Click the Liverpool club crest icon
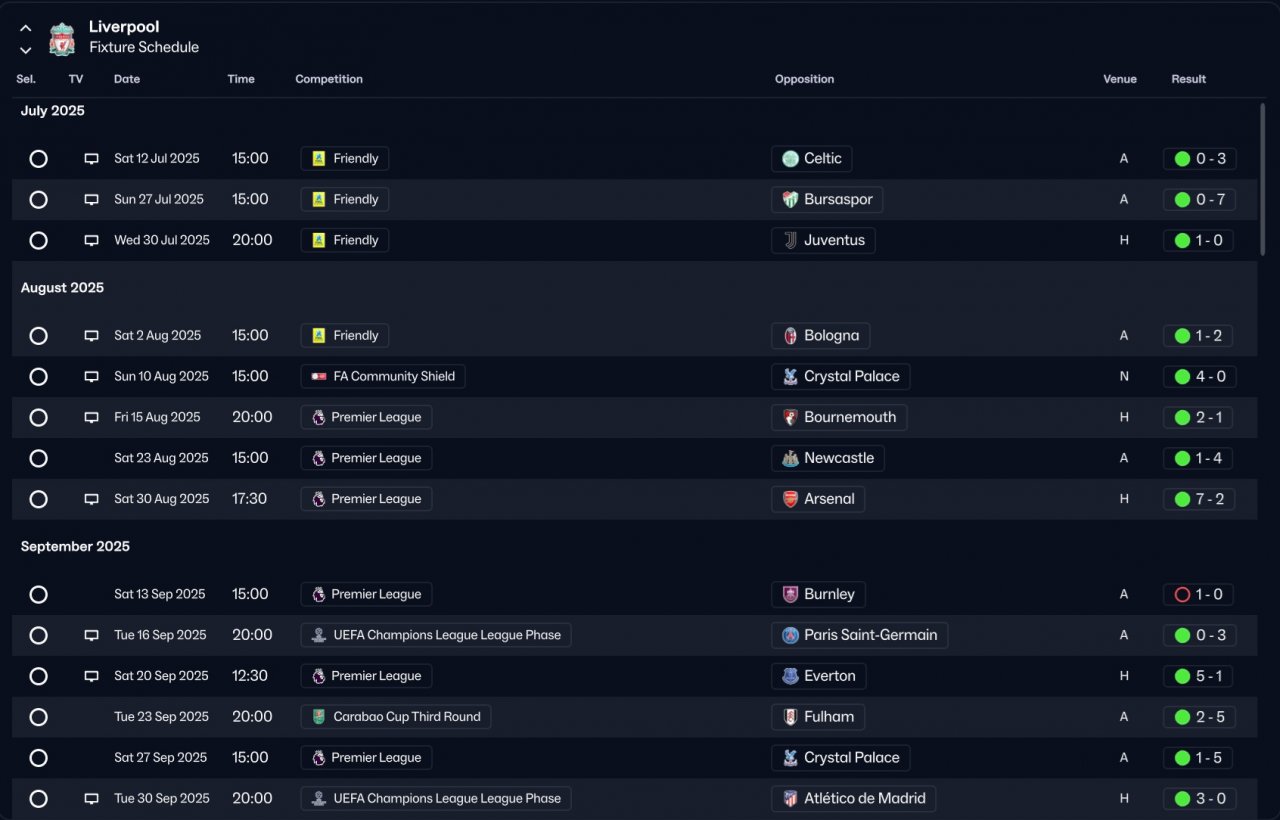1280x820 pixels. tap(62, 39)
